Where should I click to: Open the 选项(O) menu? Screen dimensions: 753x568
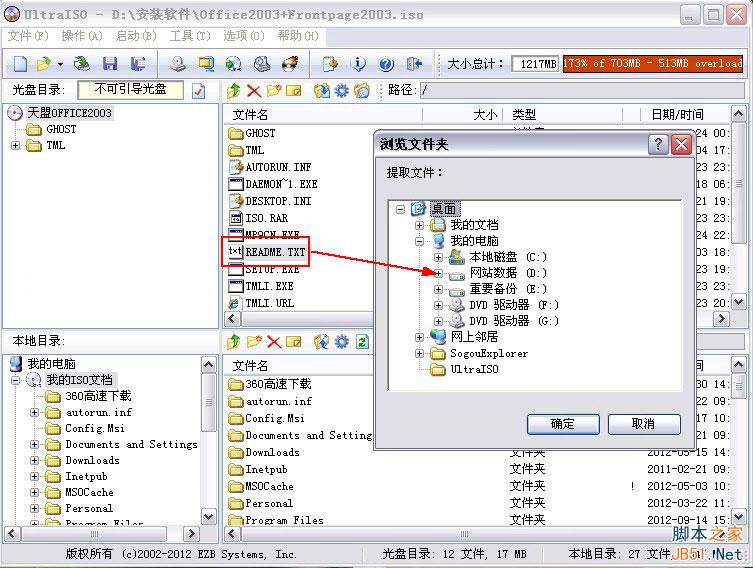click(244, 36)
